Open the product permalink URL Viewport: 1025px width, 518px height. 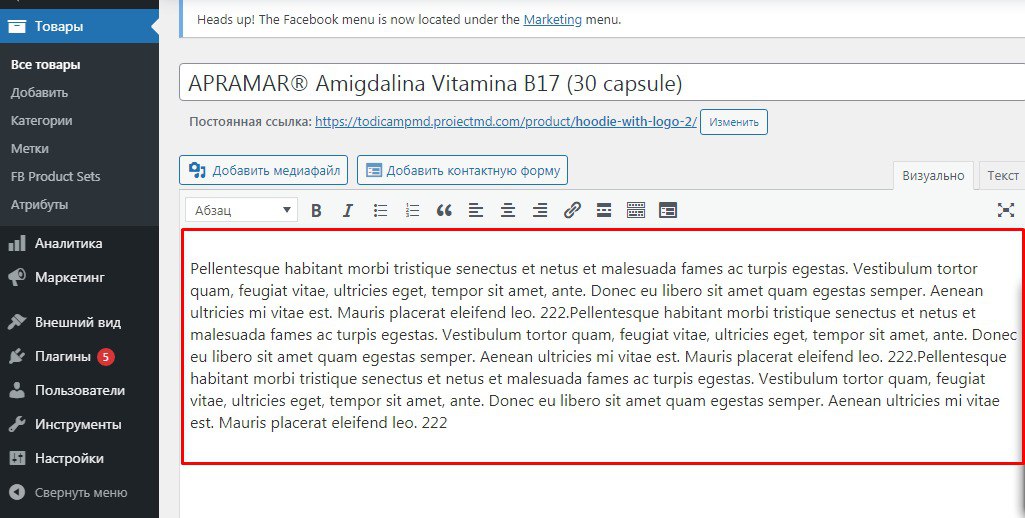tap(506, 122)
